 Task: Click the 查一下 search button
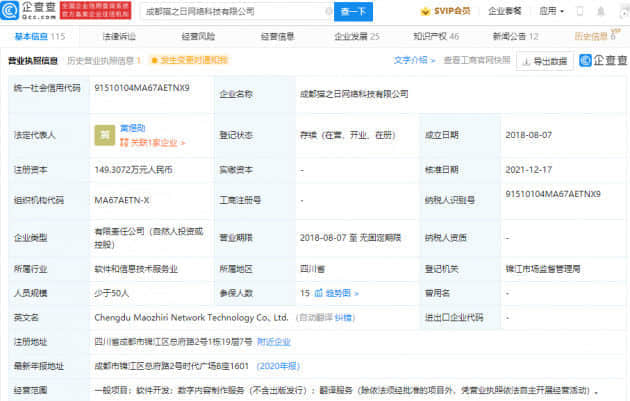pyautogui.click(x=353, y=12)
